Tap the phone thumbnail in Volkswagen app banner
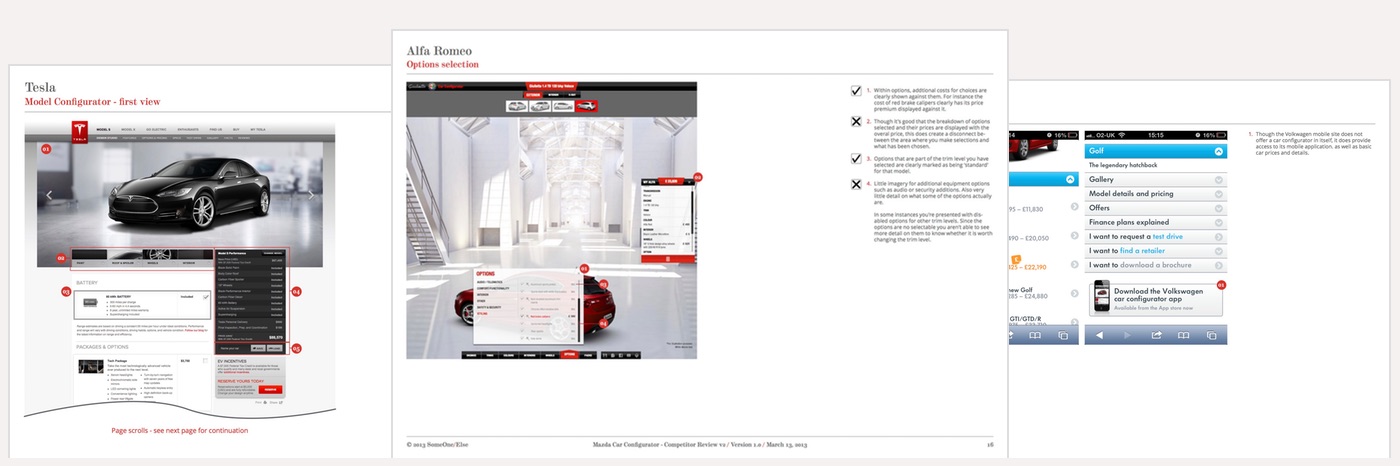 pos(1100,296)
